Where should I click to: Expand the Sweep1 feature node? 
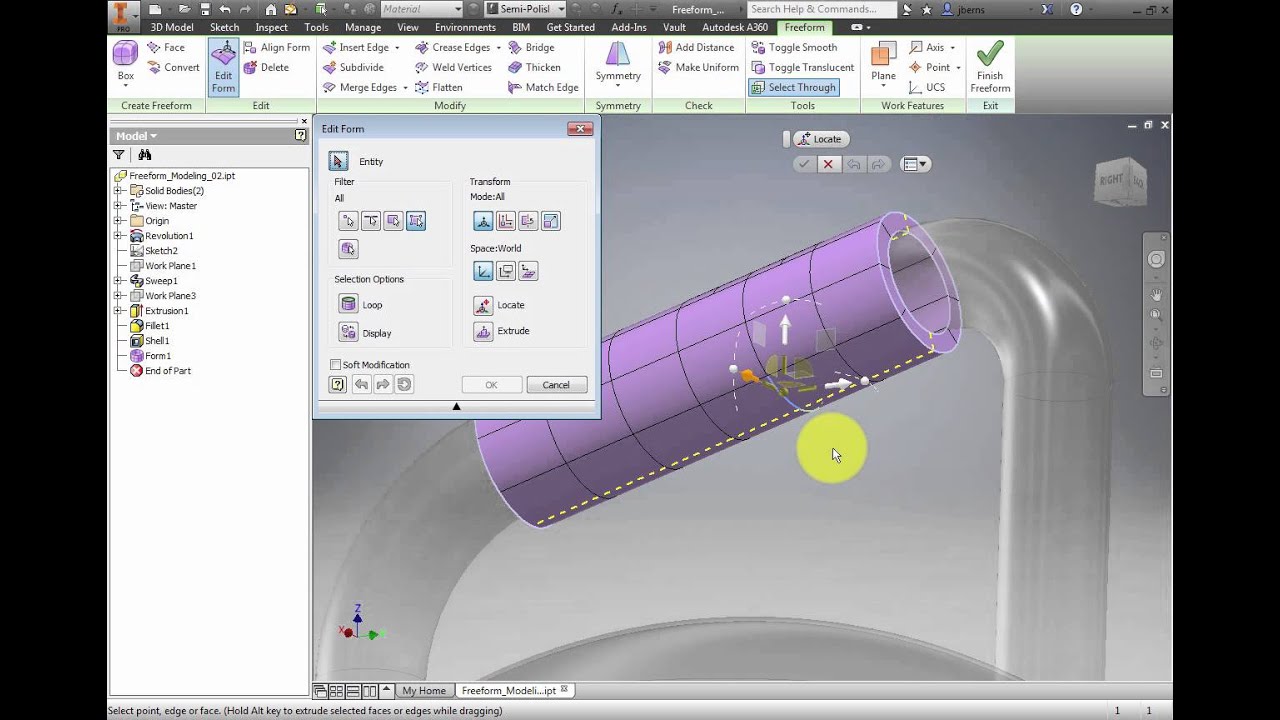pos(118,281)
